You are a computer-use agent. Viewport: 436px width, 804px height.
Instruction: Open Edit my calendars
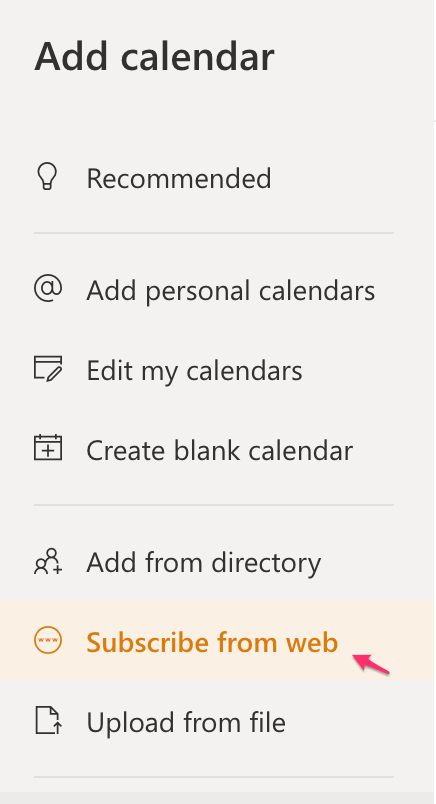pos(194,370)
